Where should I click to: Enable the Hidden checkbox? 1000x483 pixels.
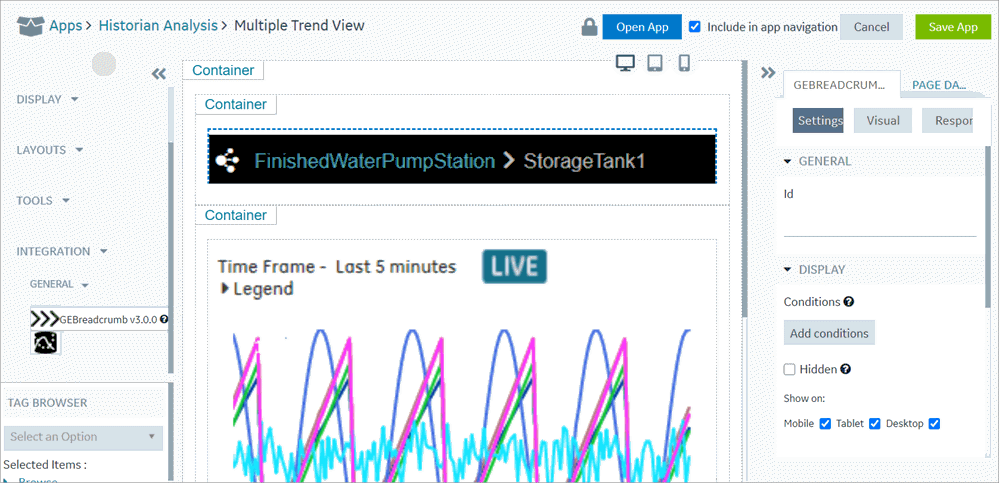(x=790, y=369)
